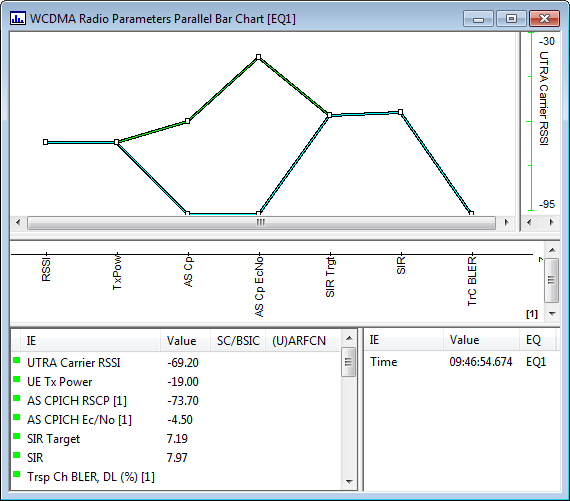570x501 pixels.
Task: Select the AS CPICH Ec/No [1] row
Action: coord(176,420)
